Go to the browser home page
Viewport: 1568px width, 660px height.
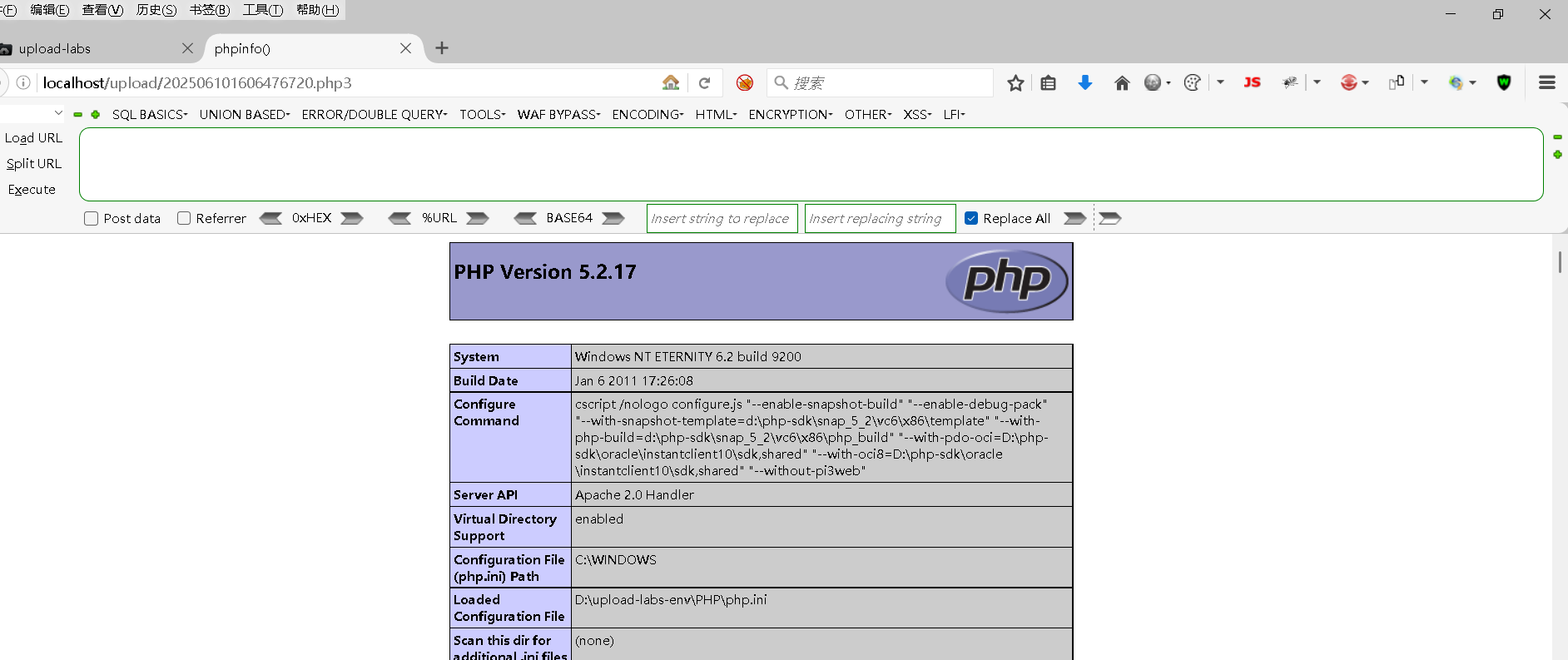(1122, 82)
